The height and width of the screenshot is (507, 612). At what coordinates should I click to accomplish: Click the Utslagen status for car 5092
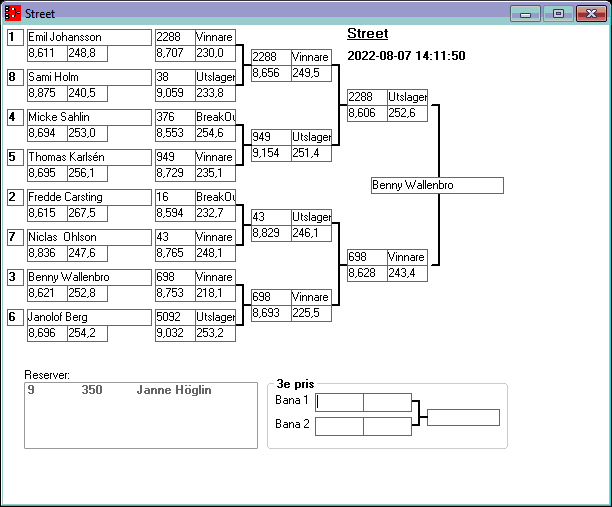215,317
